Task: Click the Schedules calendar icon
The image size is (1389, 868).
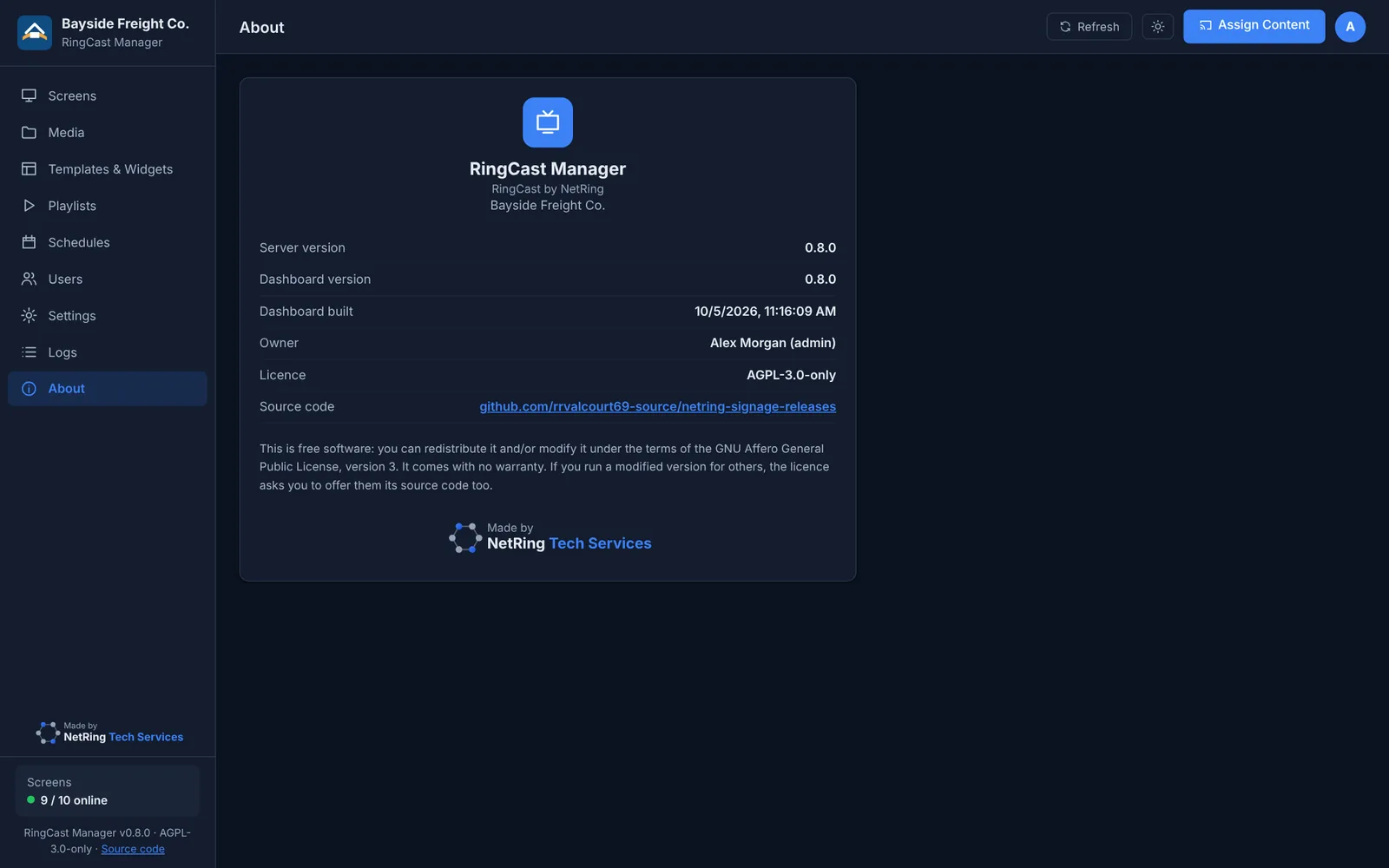Action: [29, 242]
